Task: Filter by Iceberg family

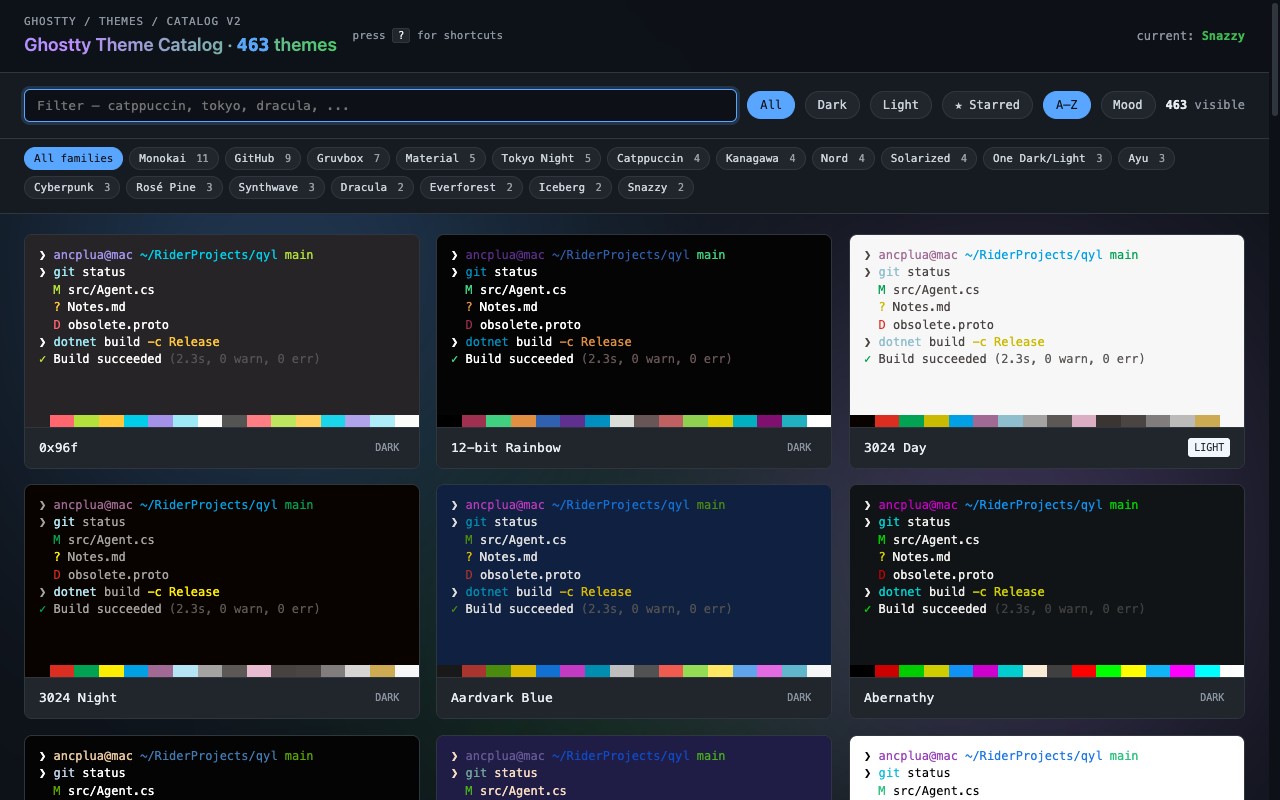Action: point(570,187)
